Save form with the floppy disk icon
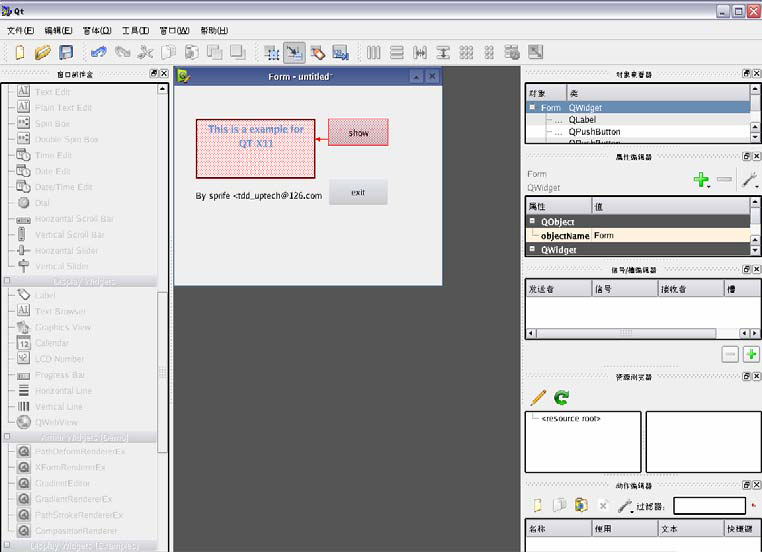This screenshot has height=552, width=762. [66, 52]
